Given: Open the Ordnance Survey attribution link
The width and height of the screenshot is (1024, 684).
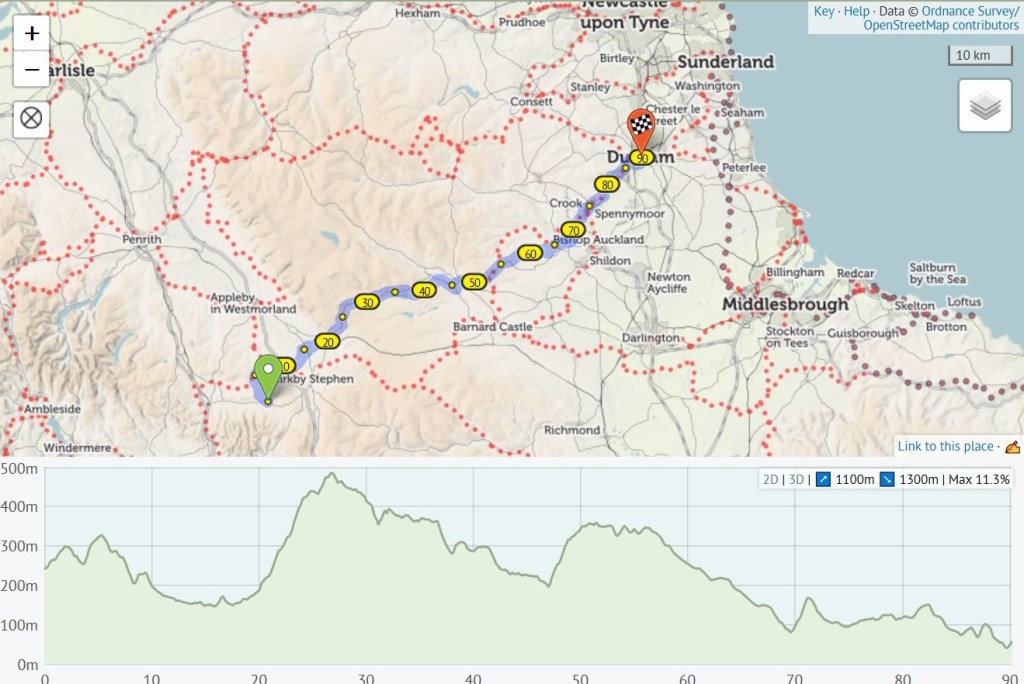Looking at the screenshot, I should click(x=971, y=11).
